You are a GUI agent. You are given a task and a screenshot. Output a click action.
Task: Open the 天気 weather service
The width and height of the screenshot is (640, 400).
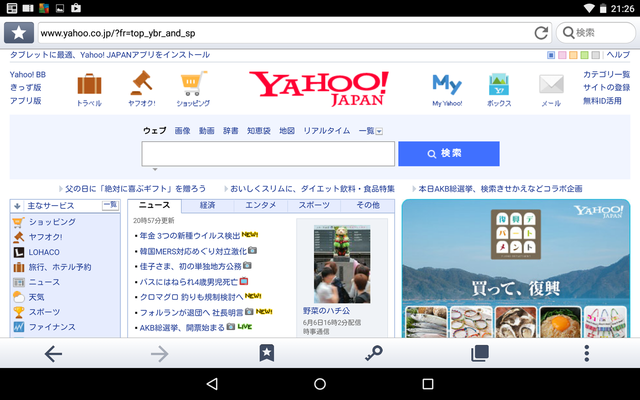29,297
